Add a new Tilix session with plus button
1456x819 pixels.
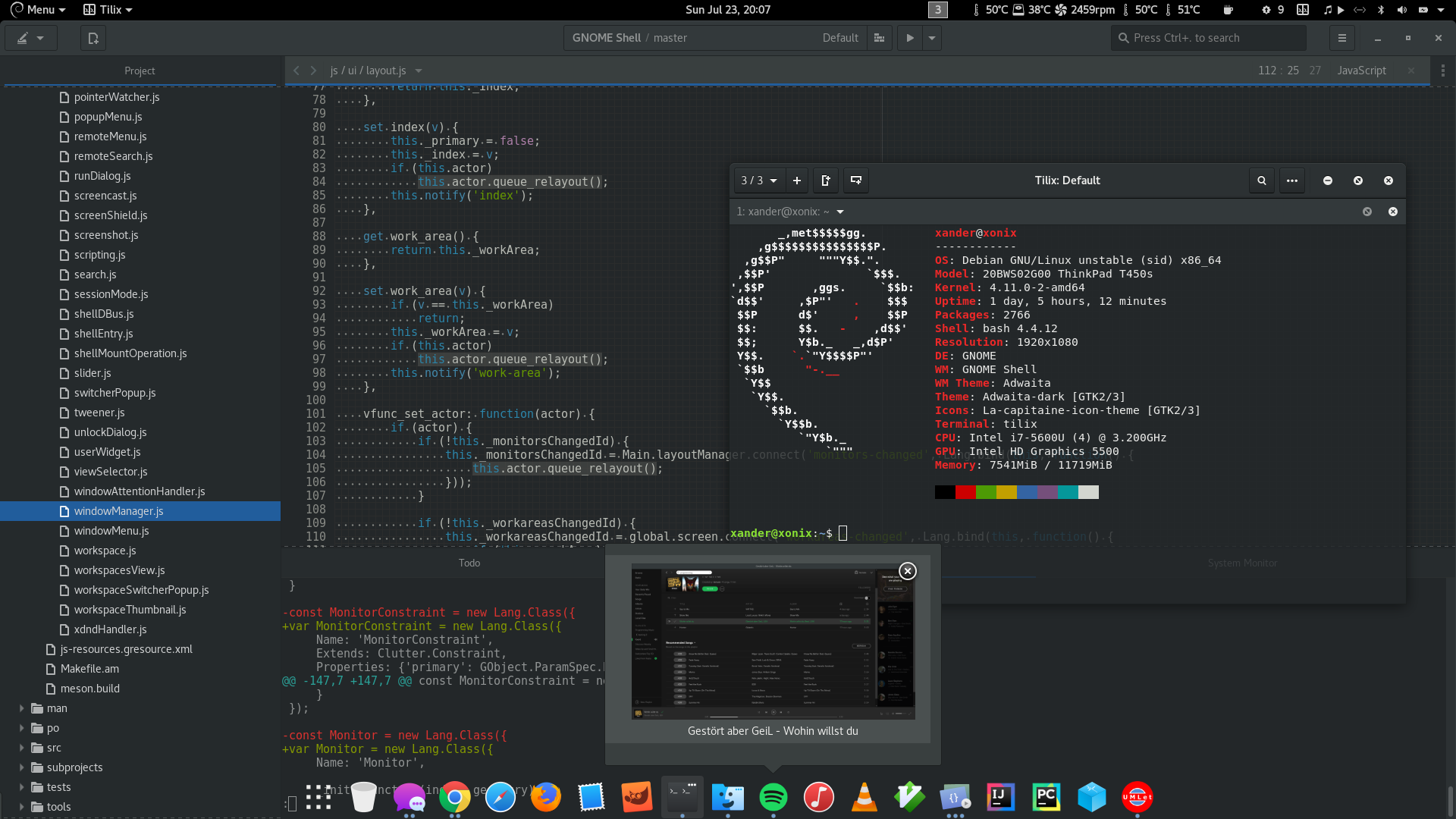pos(796,180)
